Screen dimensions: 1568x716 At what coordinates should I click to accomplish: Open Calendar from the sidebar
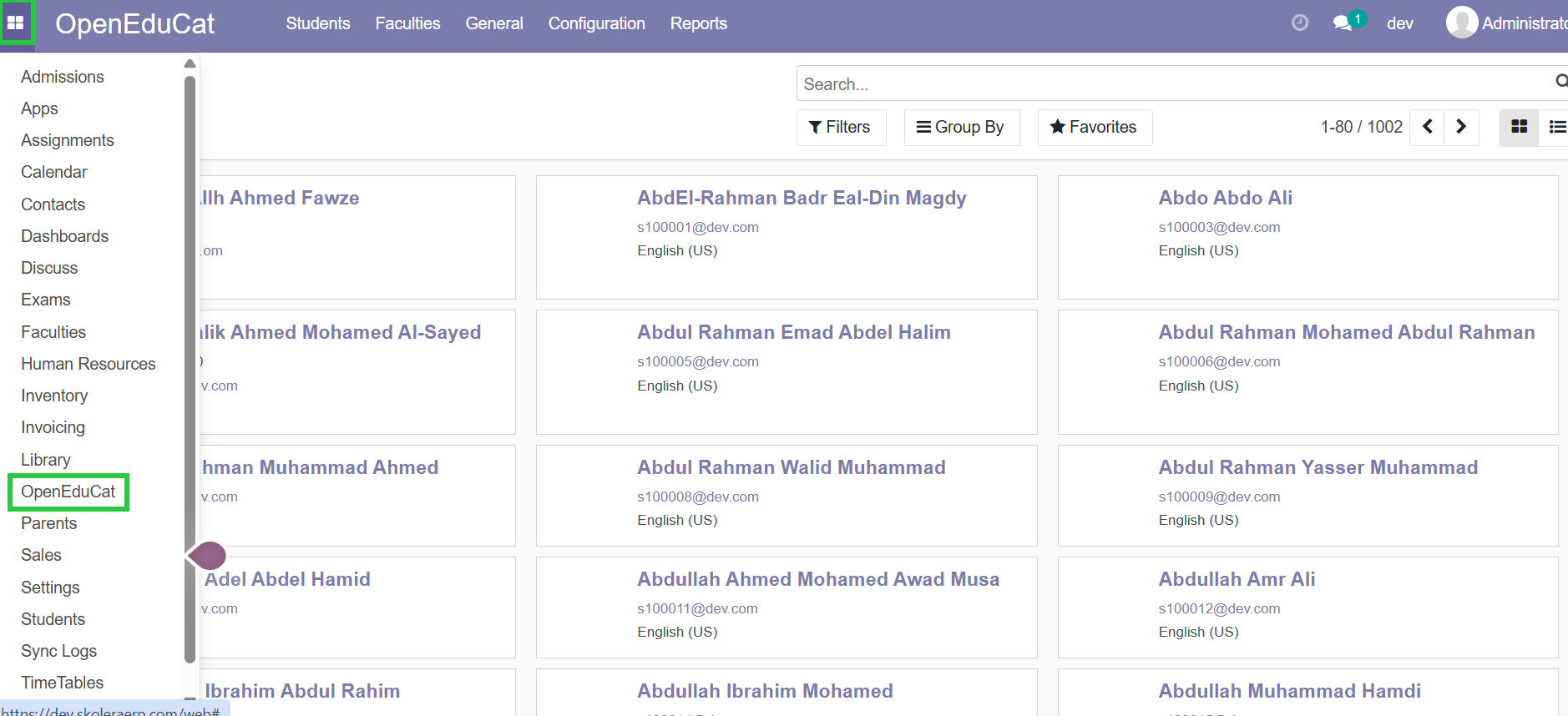click(54, 172)
